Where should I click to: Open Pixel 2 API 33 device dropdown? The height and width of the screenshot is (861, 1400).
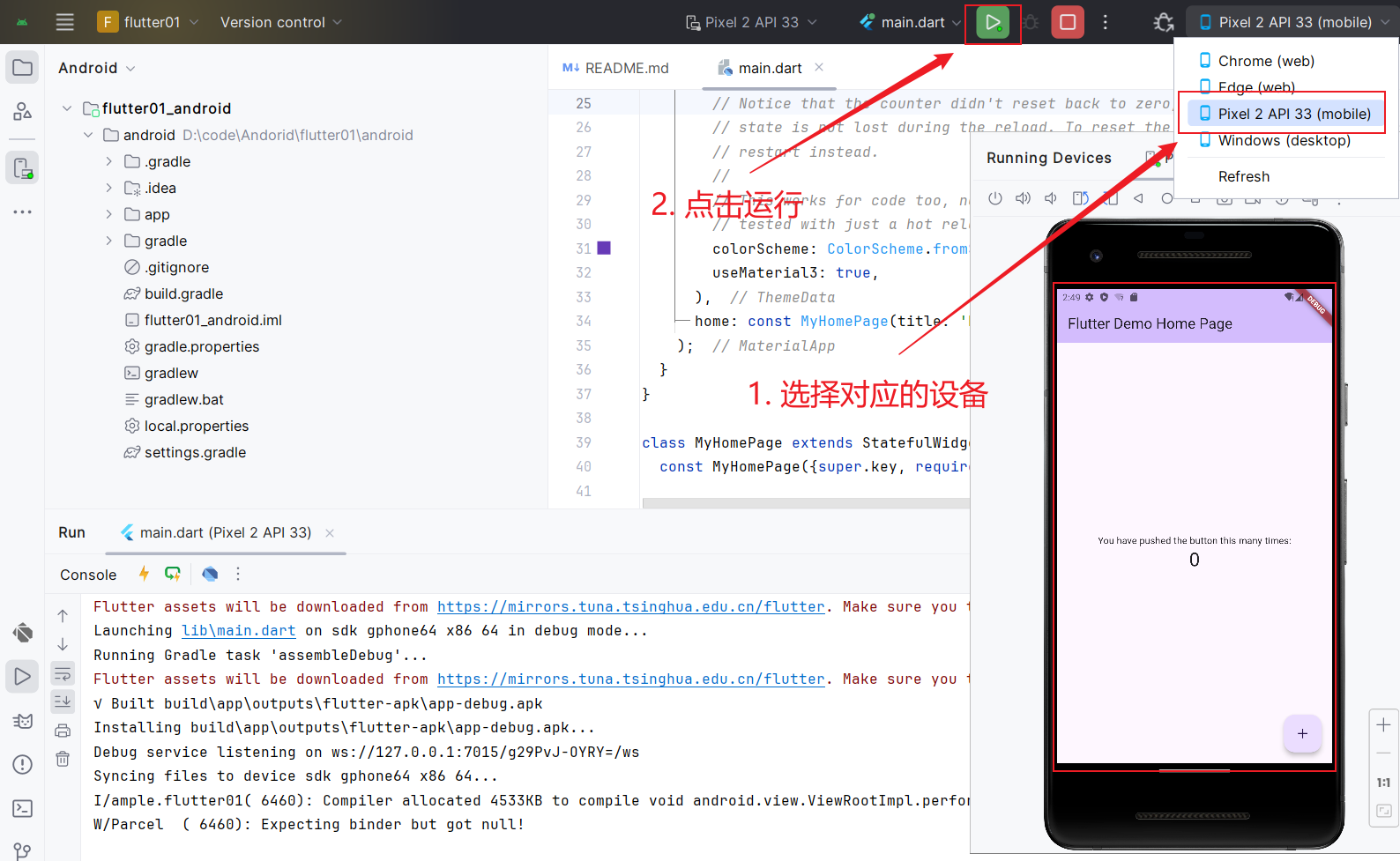point(751,22)
